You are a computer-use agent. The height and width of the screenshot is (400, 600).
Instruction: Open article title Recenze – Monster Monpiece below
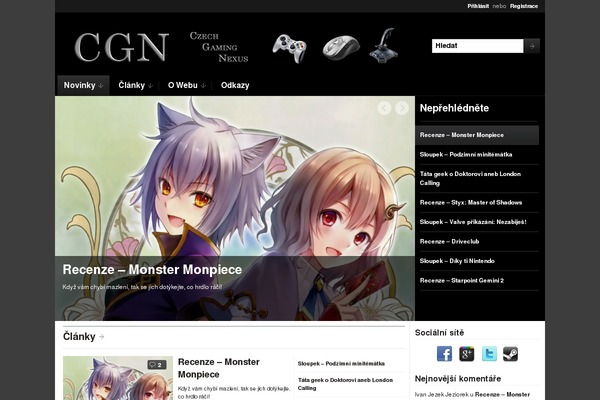(x=219, y=368)
